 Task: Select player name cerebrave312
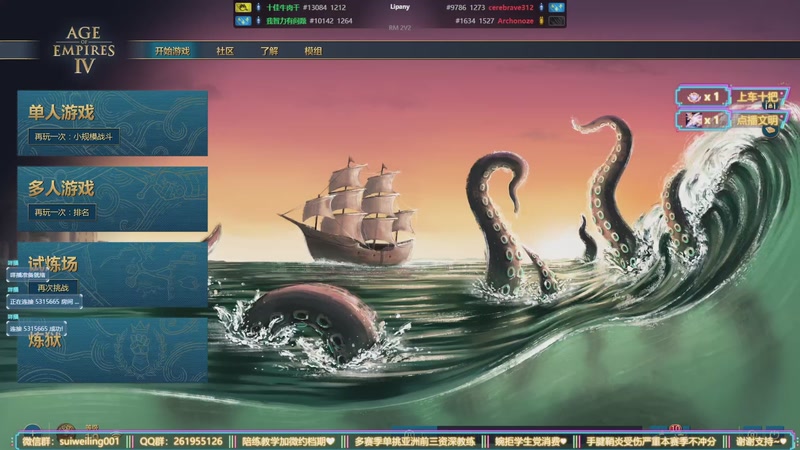(x=511, y=8)
